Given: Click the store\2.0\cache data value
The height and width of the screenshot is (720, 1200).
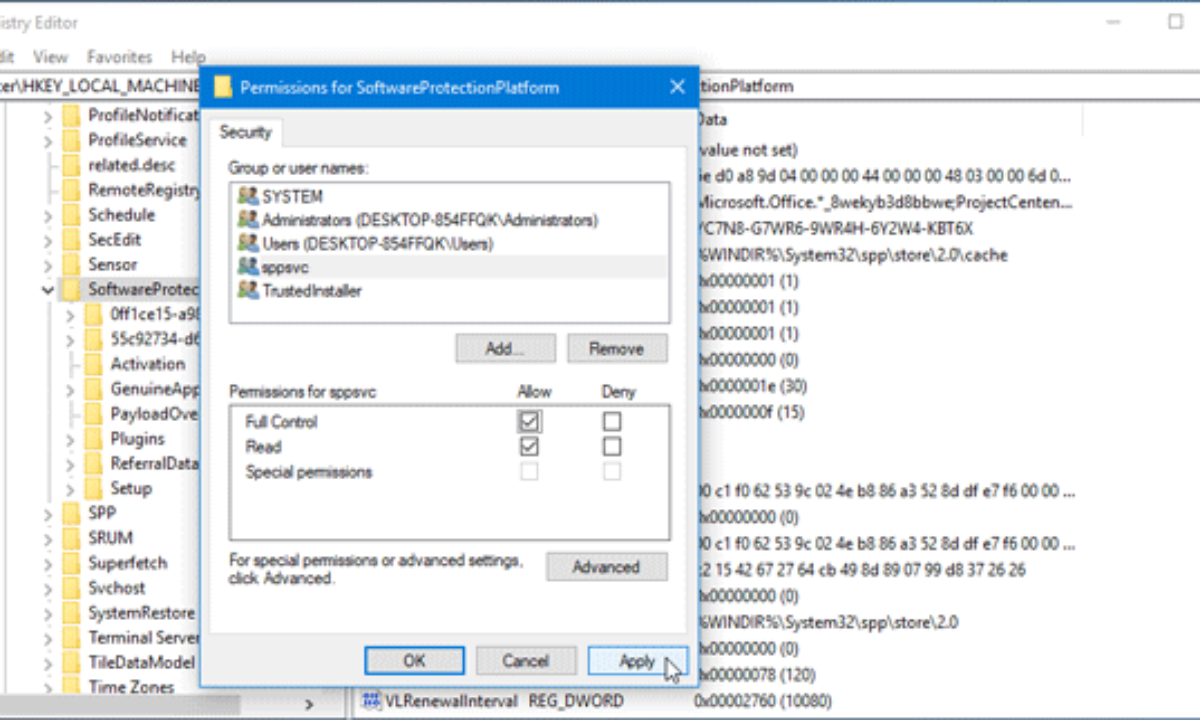Looking at the screenshot, I should (x=852, y=255).
